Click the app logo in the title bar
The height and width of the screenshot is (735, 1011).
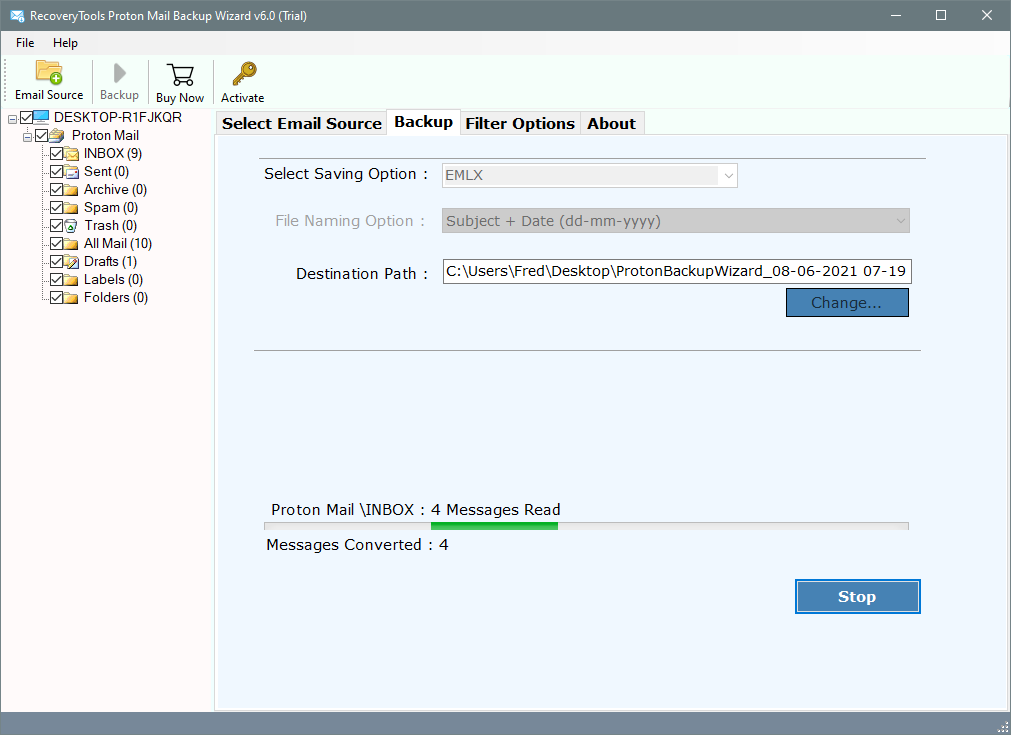coord(17,15)
